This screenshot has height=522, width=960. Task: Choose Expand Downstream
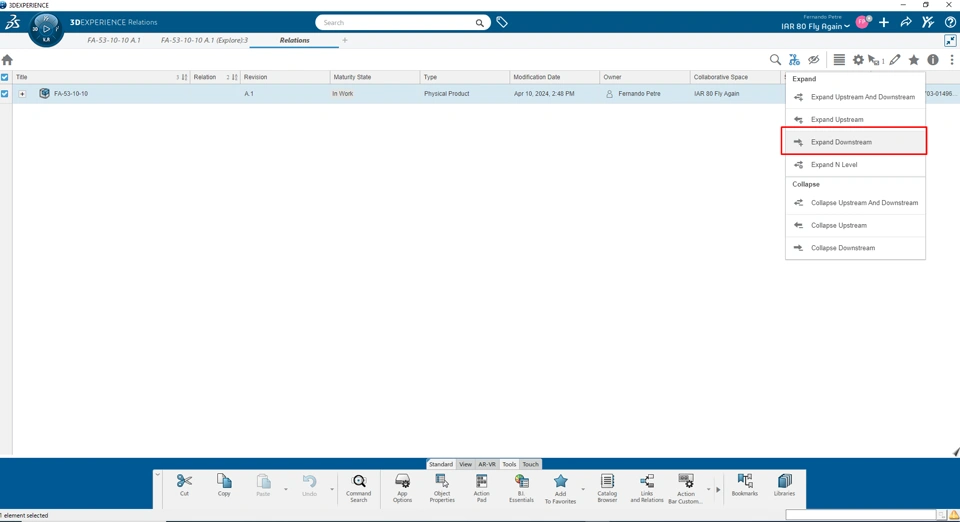click(x=855, y=142)
